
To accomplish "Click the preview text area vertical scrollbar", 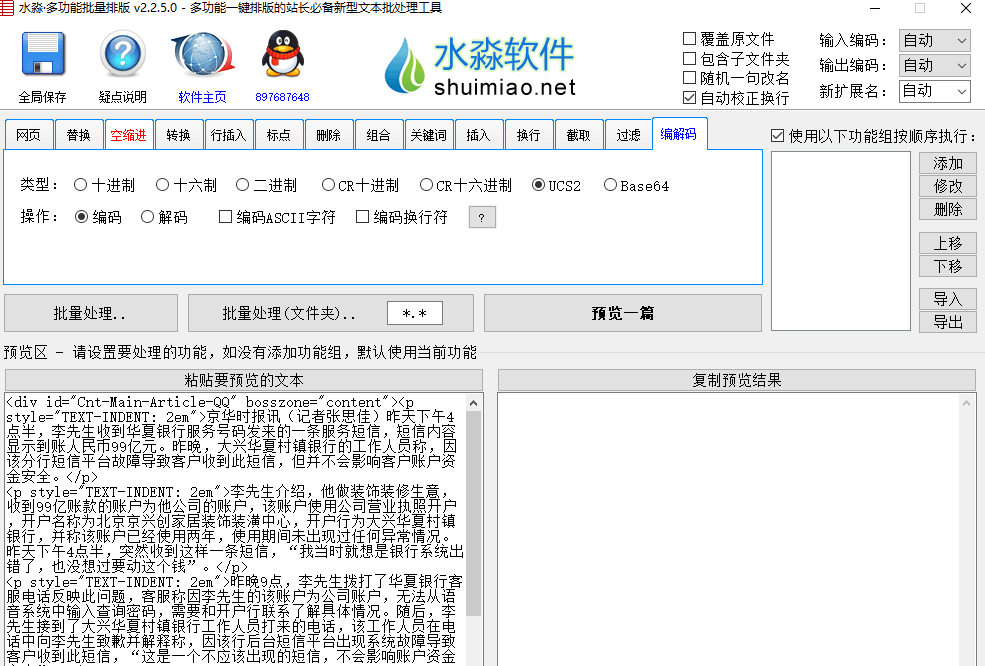I will 474,530.
